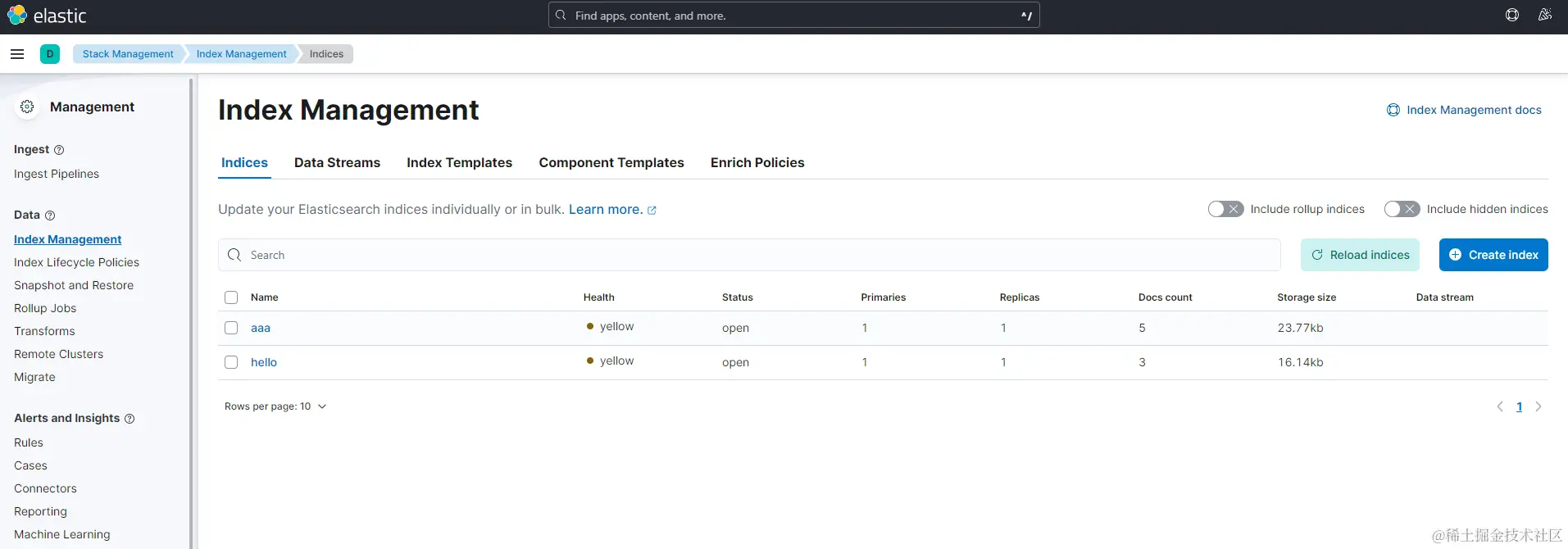Open Reporting in sidebar
The image size is (1568, 549).
pyautogui.click(x=40, y=511)
